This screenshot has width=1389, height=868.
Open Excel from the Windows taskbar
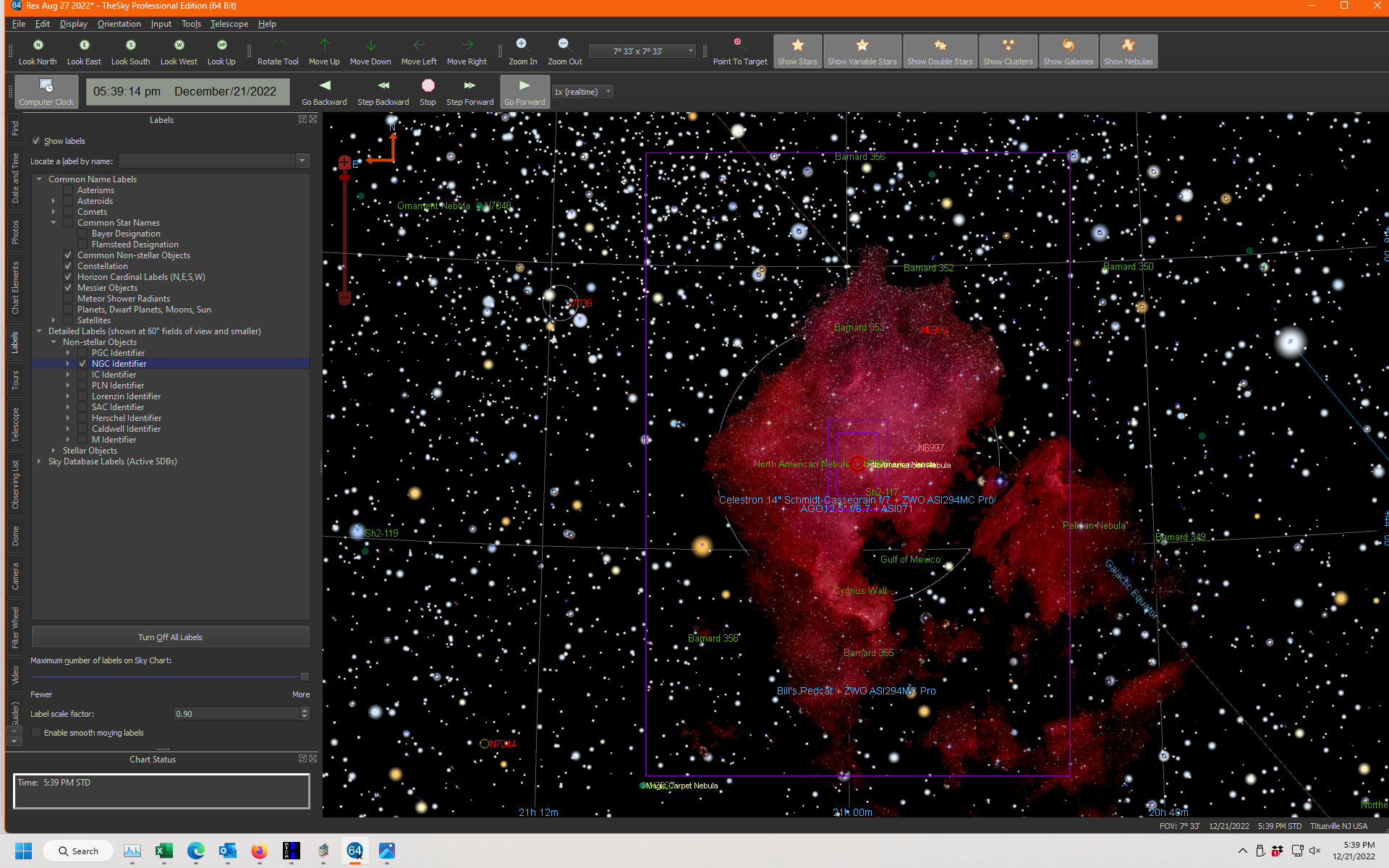coord(163,851)
